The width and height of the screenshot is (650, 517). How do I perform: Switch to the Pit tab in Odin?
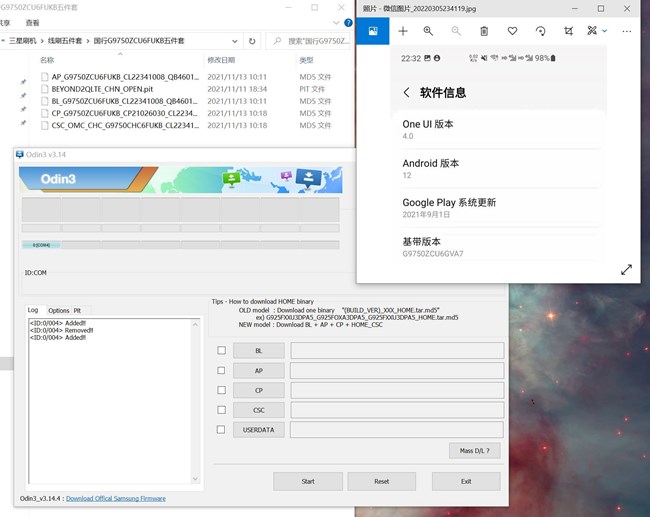(77, 310)
